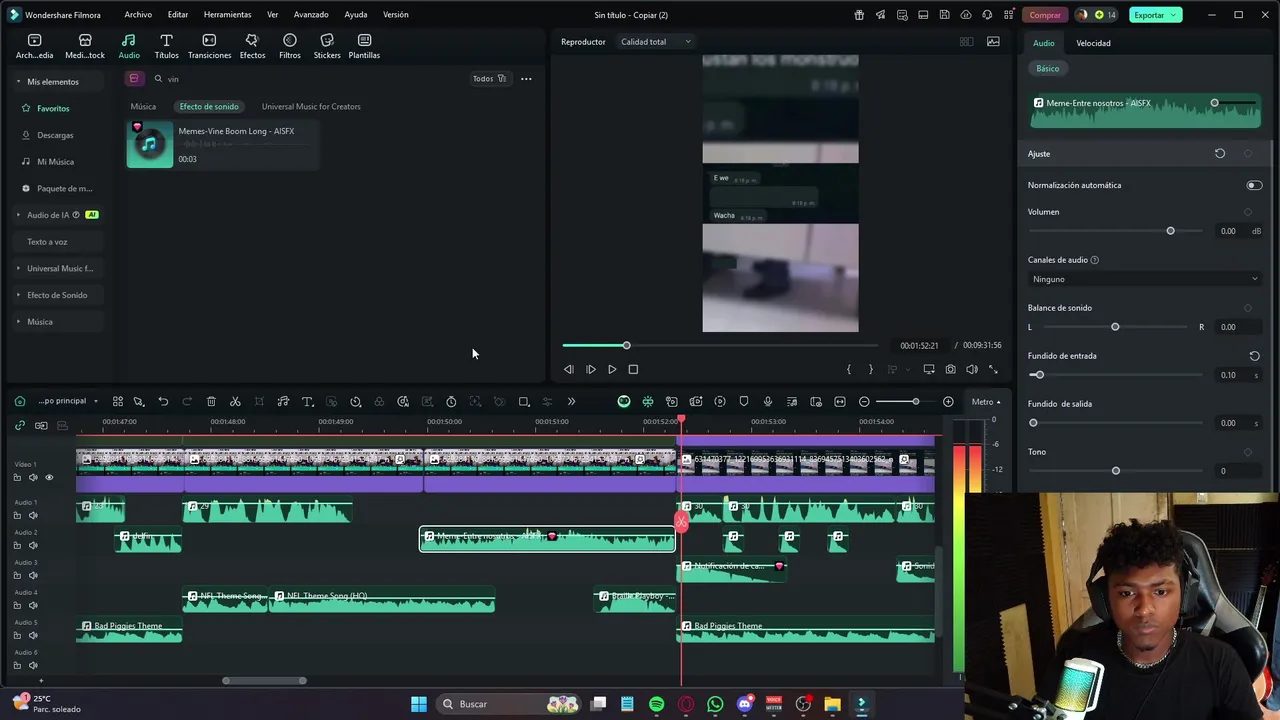Lock the Audio 4 track
Screen dimensions: 1280x720
coord(17,605)
